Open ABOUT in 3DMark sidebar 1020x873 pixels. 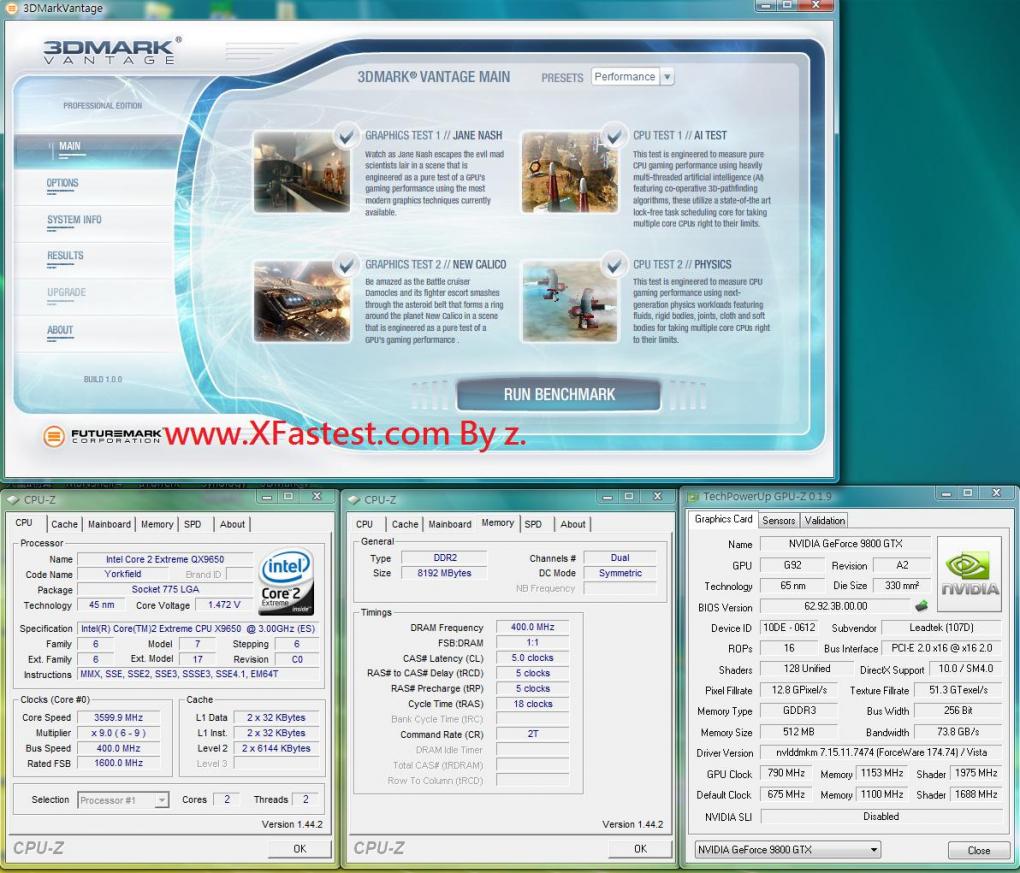[60, 330]
